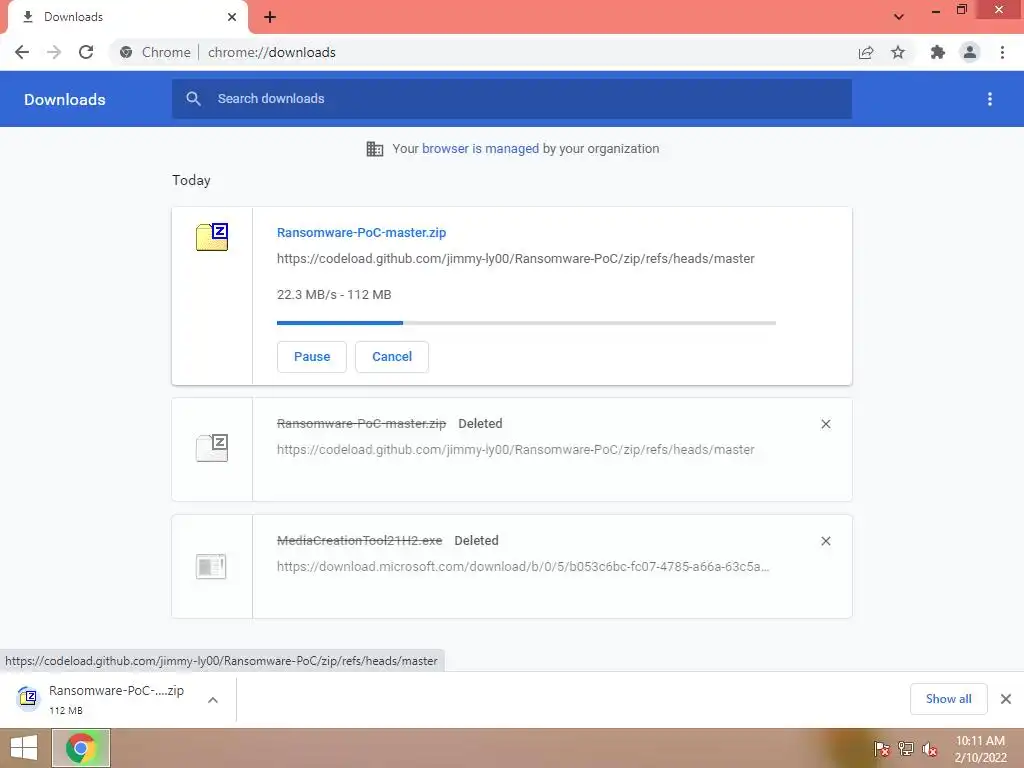The width and height of the screenshot is (1024, 768).
Task: Click the Chrome site info chip
Action: [155, 52]
